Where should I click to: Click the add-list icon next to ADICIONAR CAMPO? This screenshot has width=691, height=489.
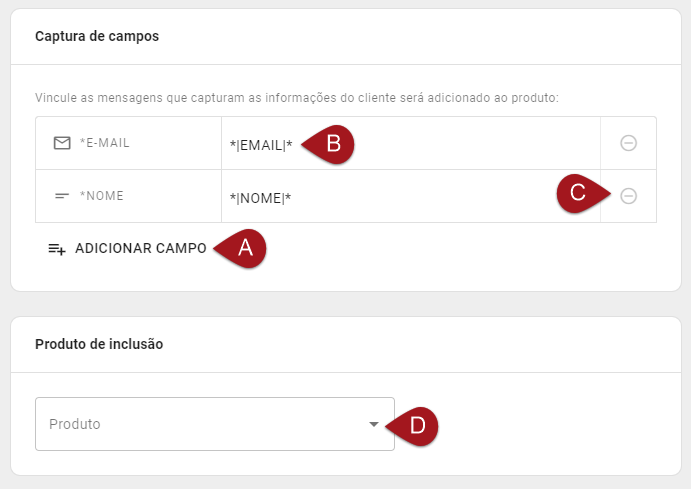pyautogui.click(x=57, y=249)
